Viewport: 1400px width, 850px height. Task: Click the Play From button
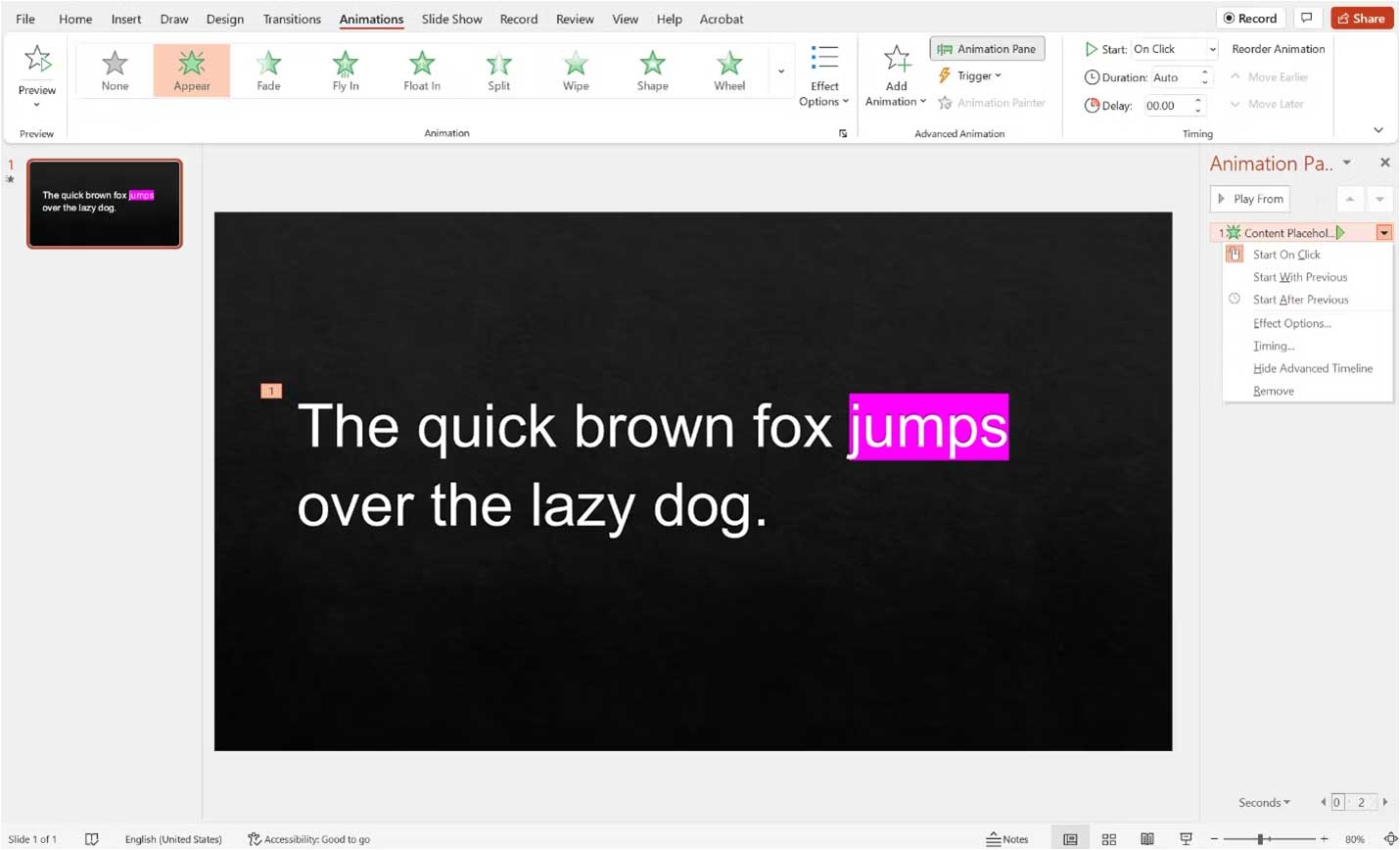coord(1250,199)
